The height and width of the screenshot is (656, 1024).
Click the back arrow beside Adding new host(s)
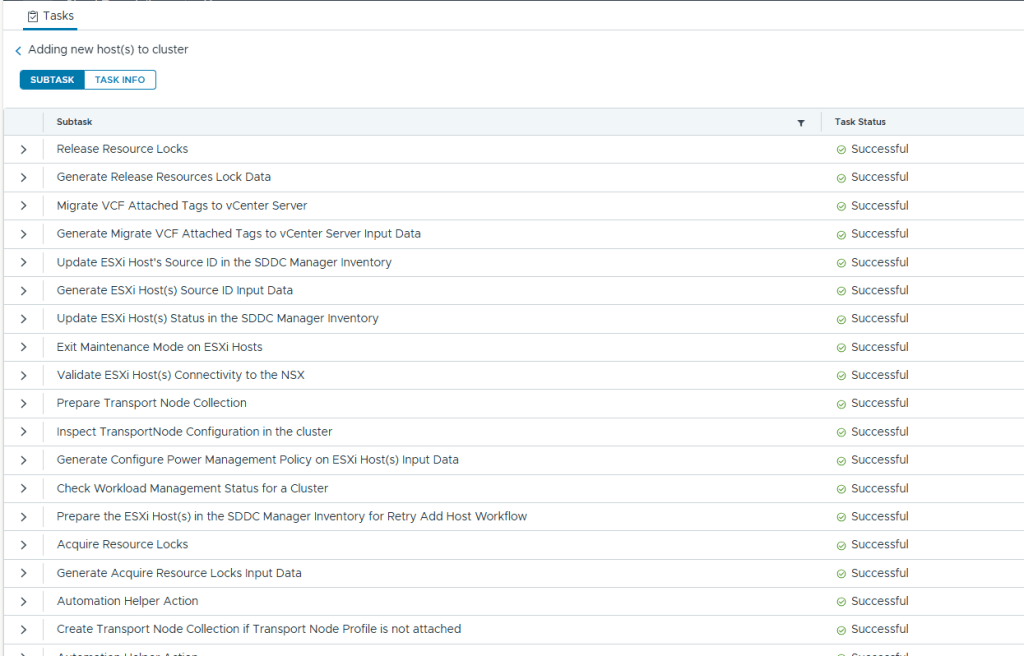click(x=18, y=50)
